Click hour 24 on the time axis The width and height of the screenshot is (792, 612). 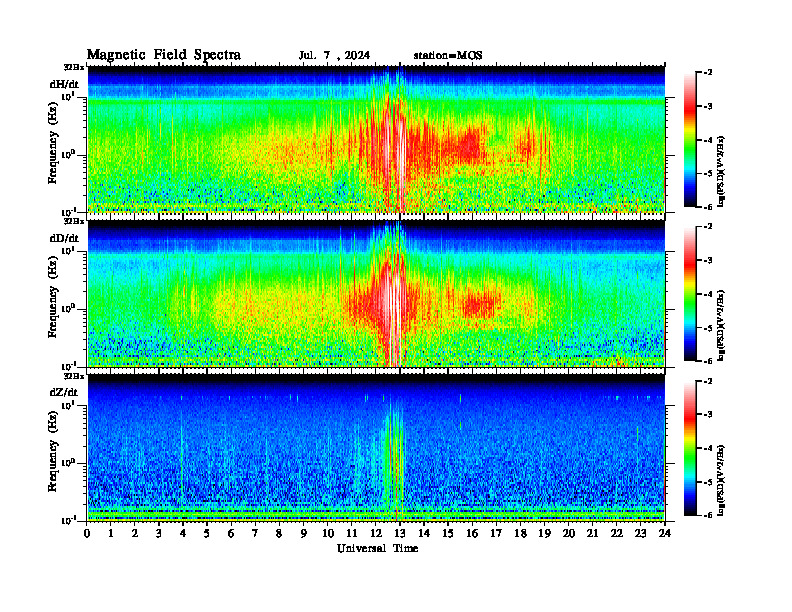(x=665, y=533)
